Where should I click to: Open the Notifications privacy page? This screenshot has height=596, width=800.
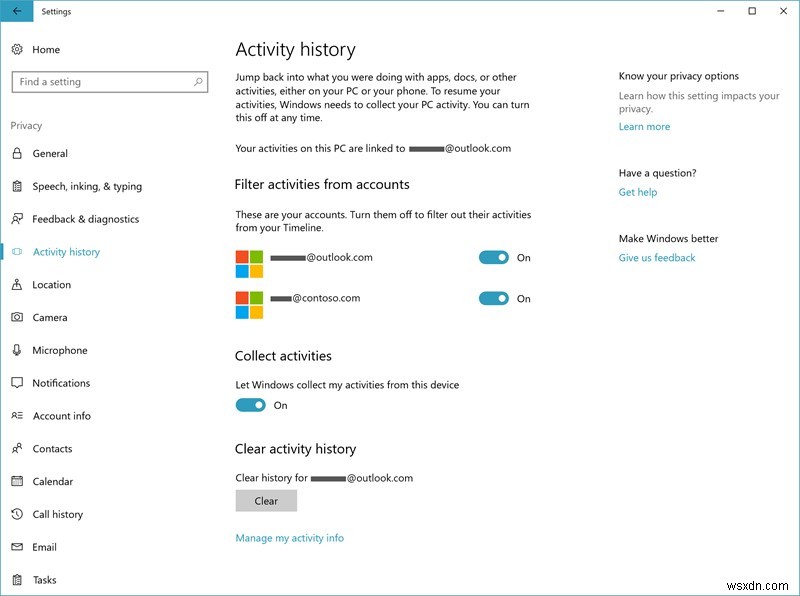(63, 383)
